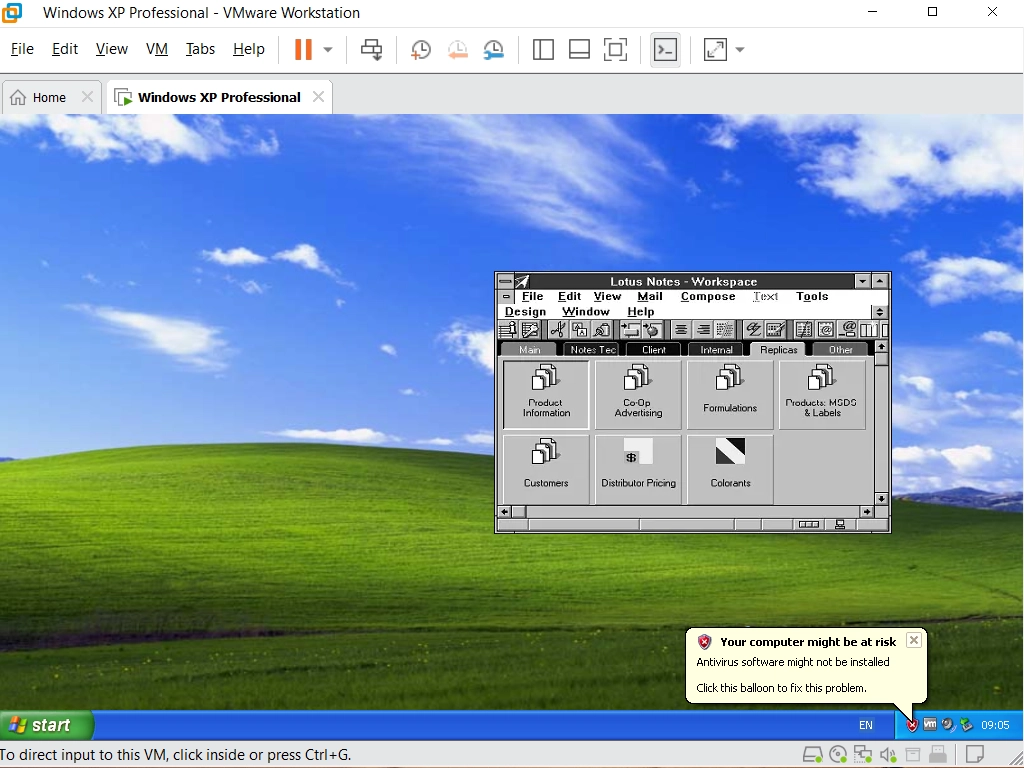Click the red security shield tray icon

click(912, 725)
